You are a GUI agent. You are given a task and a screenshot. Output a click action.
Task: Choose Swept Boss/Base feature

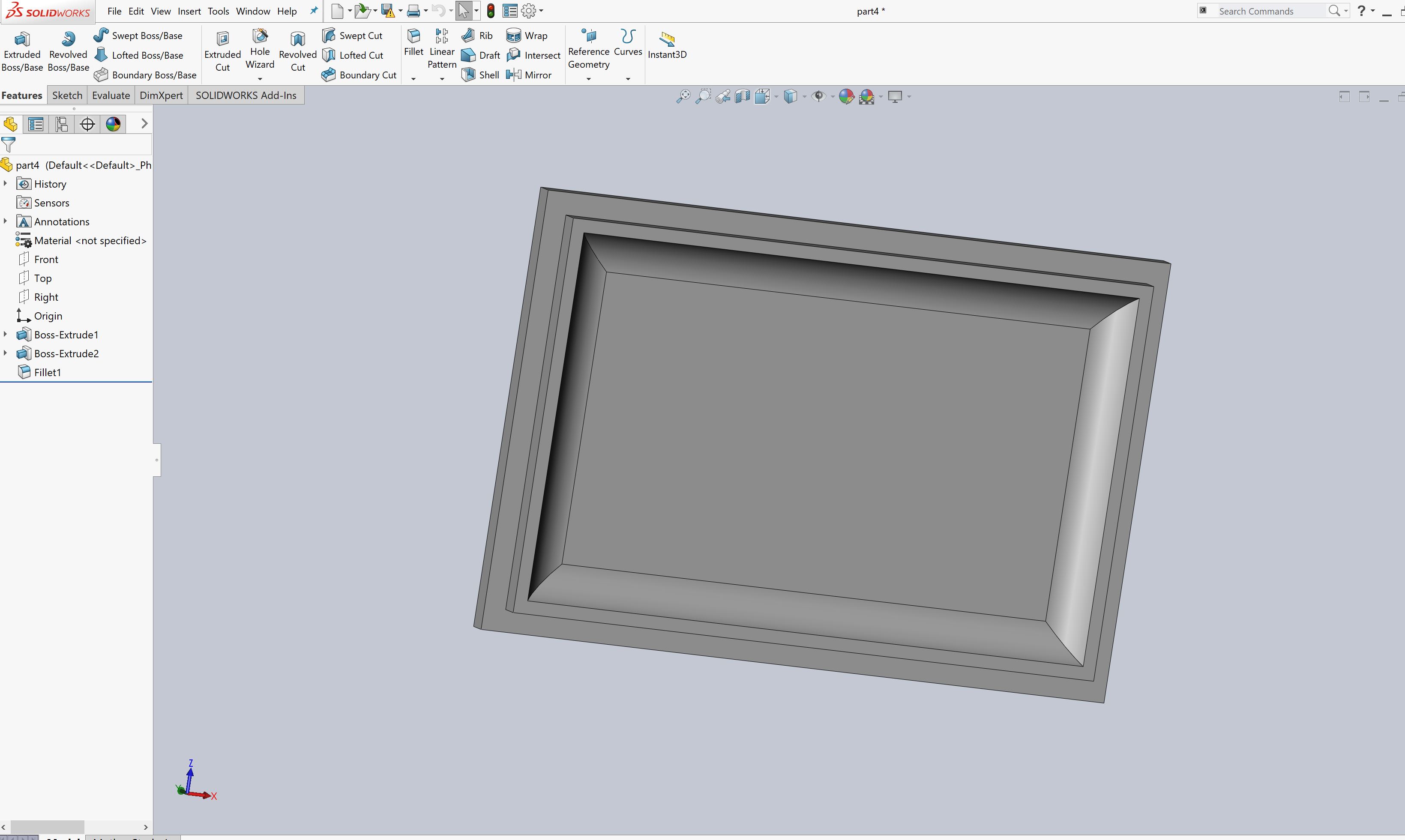138,35
